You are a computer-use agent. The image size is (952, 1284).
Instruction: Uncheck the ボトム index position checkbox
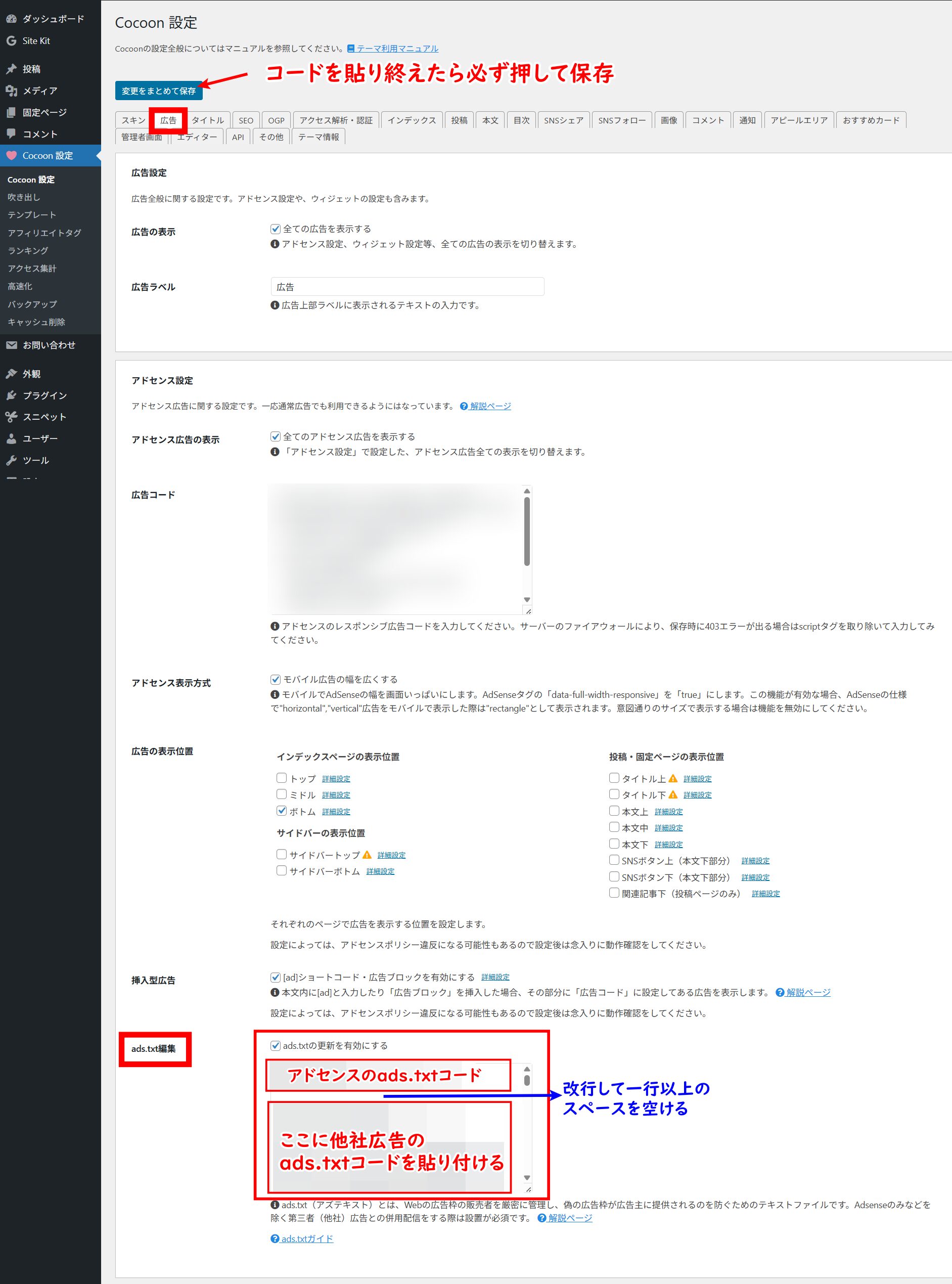[282, 811]
